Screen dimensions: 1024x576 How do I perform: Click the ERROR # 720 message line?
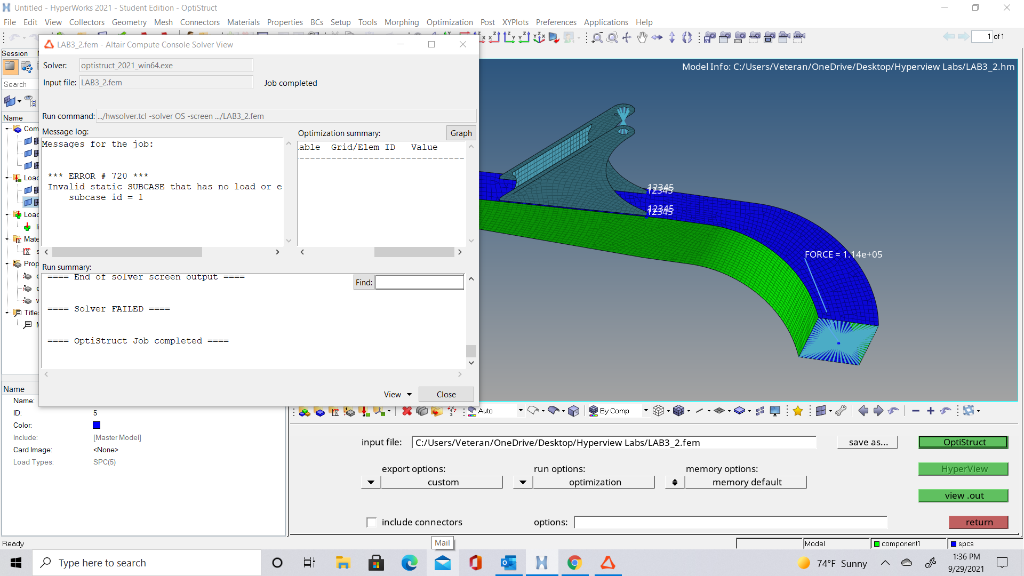coord(98,176)
